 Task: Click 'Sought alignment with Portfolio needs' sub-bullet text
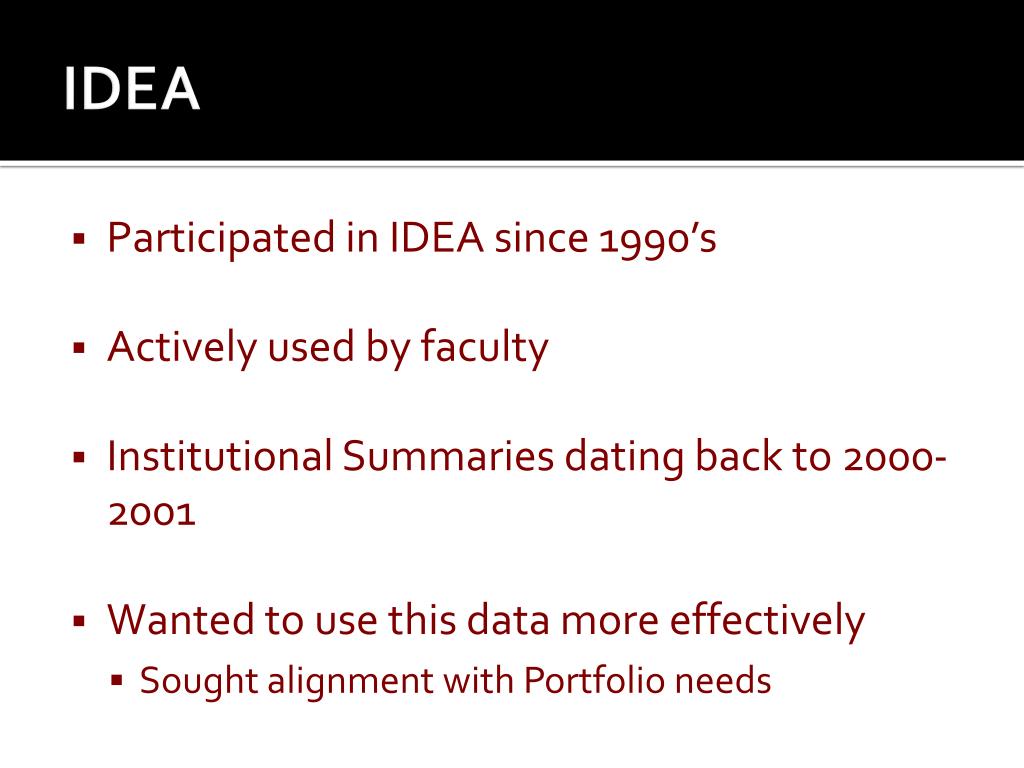point(455,681)
